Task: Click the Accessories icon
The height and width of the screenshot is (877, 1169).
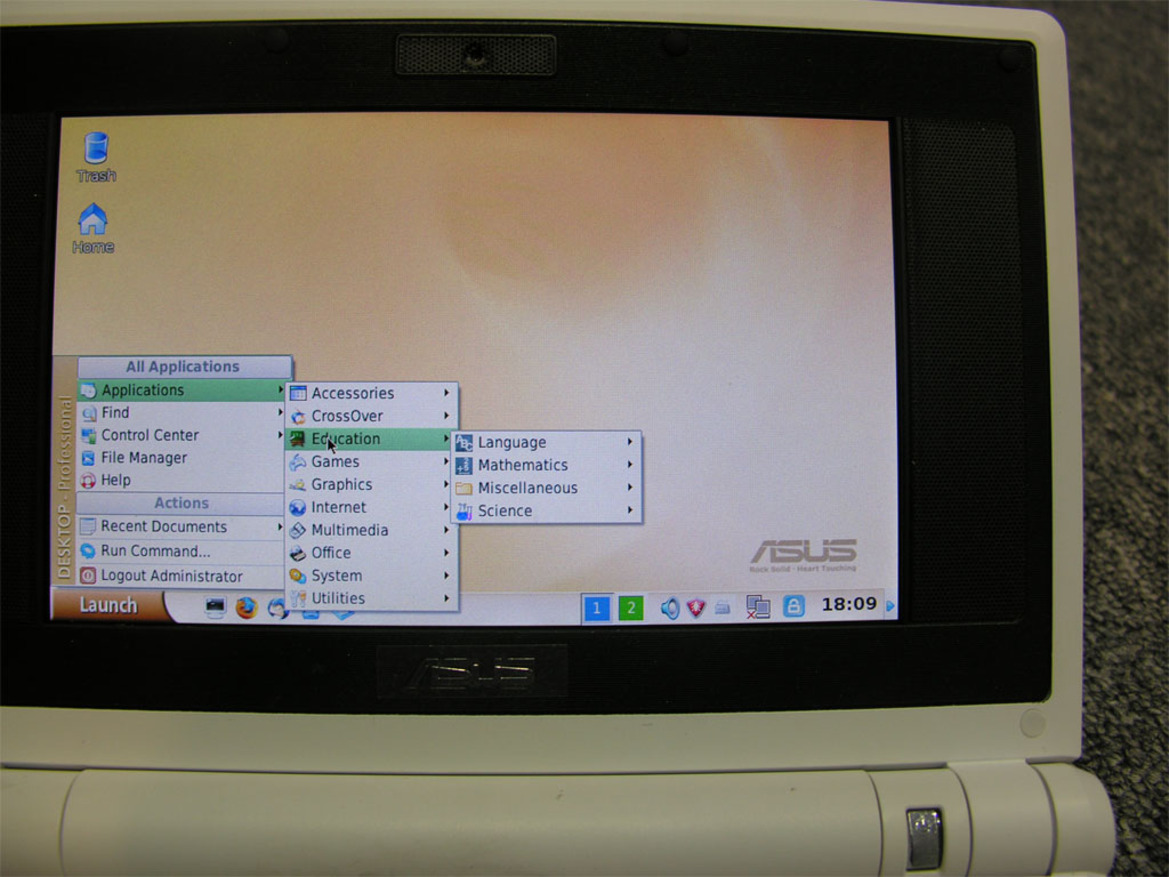Action: pyautogui.click(x=298, y=393)
